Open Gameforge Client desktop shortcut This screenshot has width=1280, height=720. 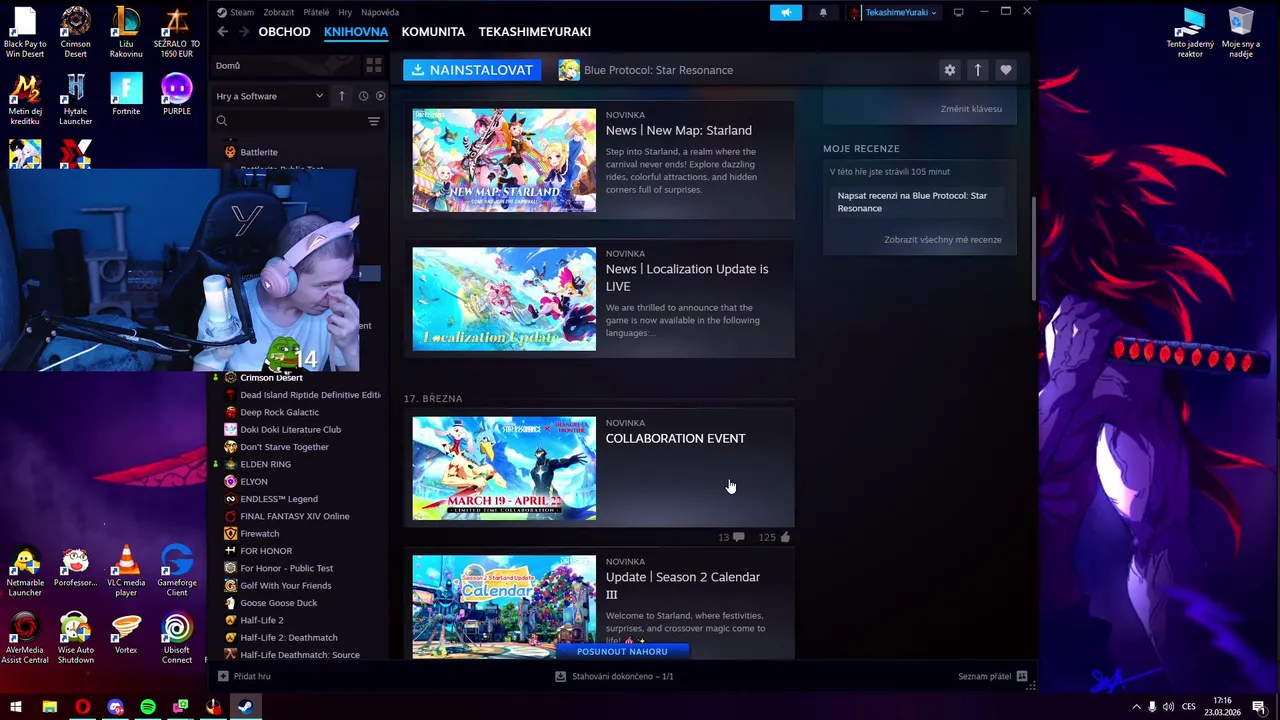[177, 571]
